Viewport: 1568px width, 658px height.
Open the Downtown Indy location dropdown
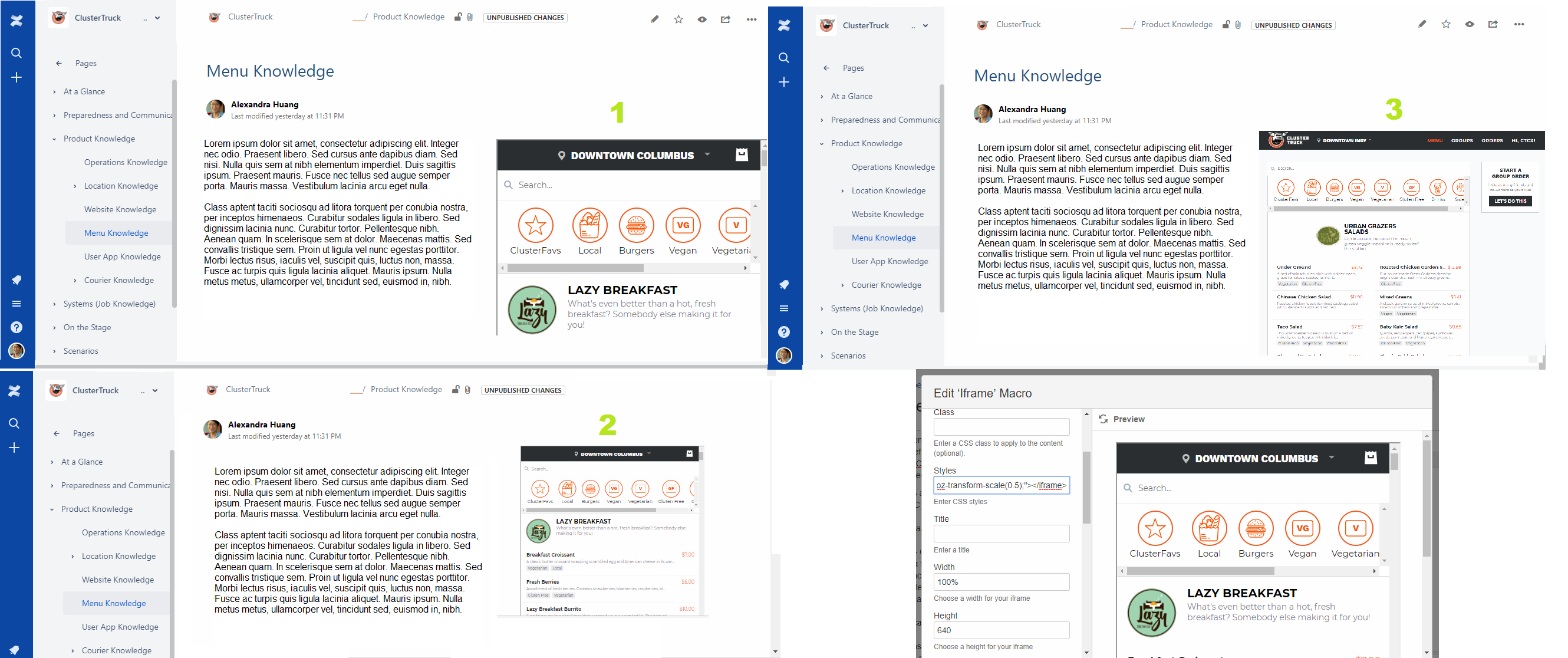[1344, 140]
